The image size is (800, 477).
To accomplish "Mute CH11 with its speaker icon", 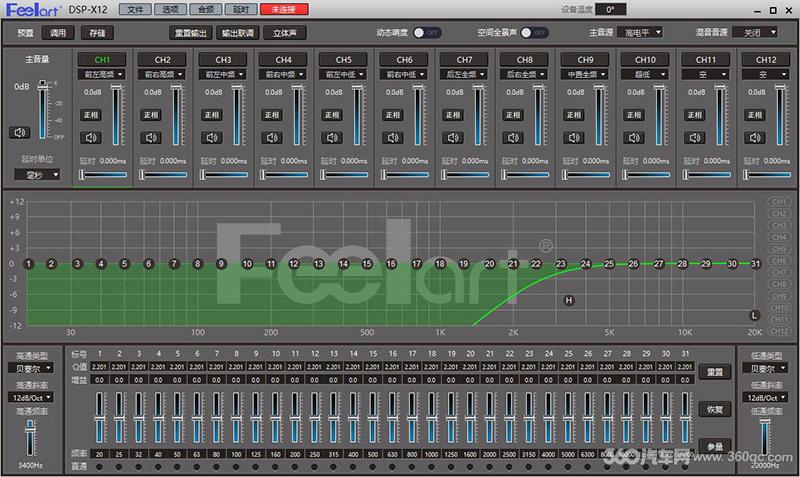I will pyautogui.click(x=695, y=138).
